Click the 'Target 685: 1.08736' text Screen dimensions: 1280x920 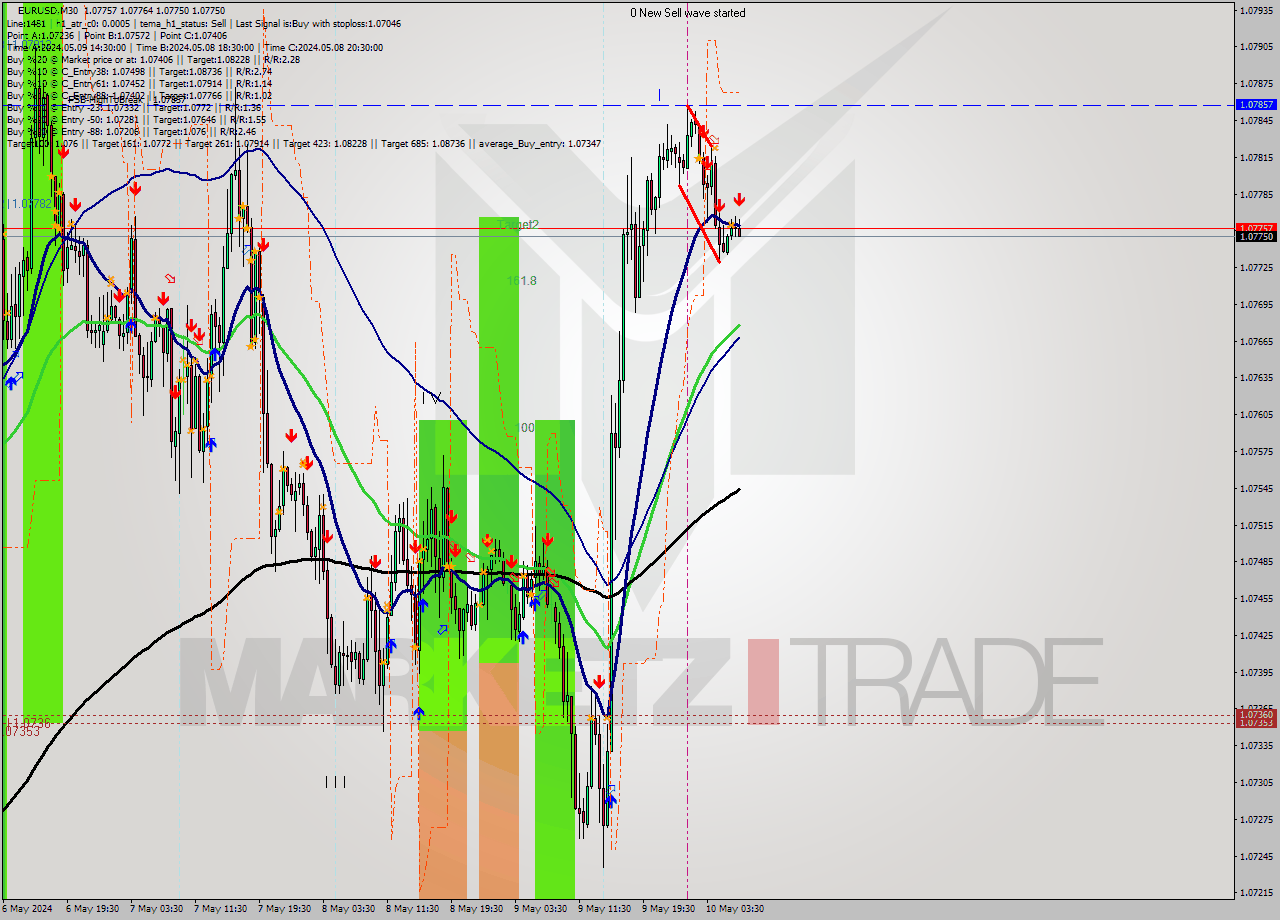[423, 144]
